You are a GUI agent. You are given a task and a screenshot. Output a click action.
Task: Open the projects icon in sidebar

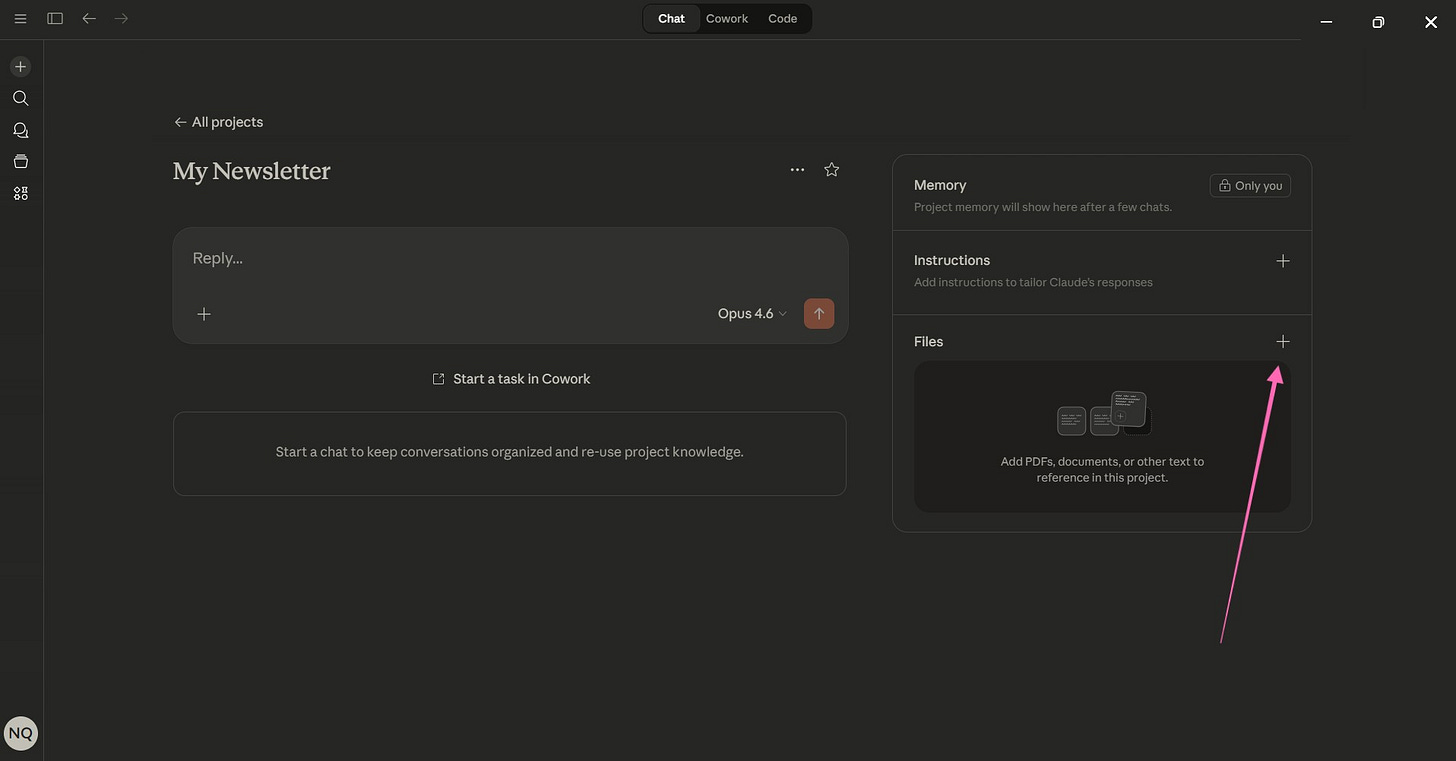click(x=20, y=161)
